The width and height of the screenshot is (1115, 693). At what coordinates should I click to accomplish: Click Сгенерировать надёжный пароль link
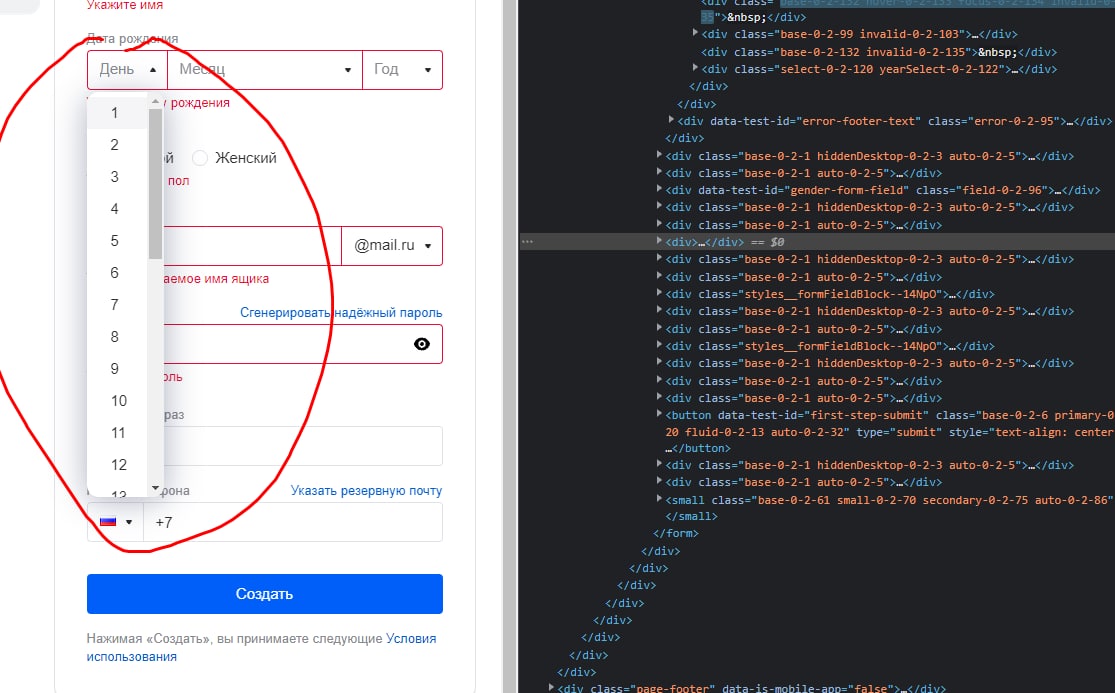(x=341, y=313)
